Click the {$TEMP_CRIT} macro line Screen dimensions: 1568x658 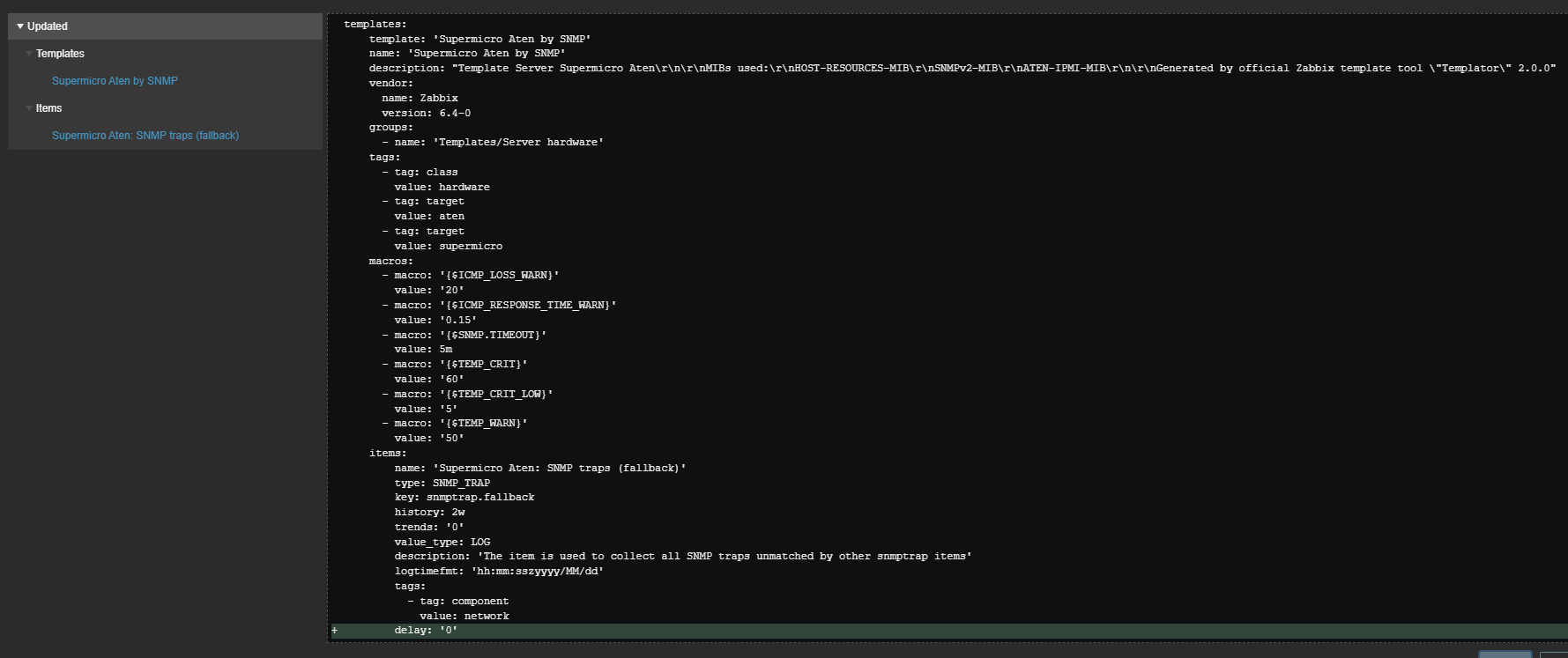pyautogui.click(x=455, y=364)
